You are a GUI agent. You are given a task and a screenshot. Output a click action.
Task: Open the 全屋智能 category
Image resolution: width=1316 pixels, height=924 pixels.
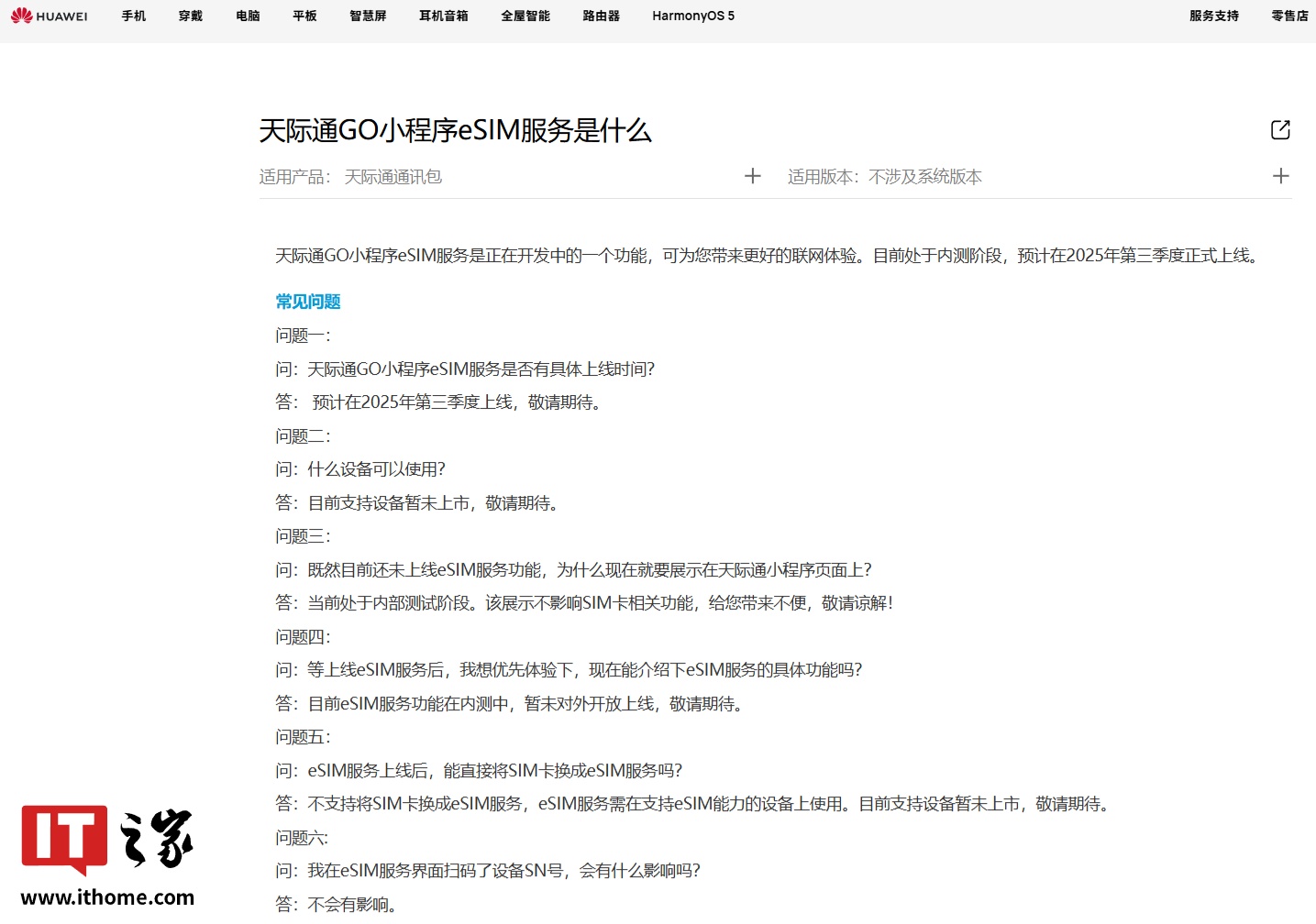click(x=525, y=16)
